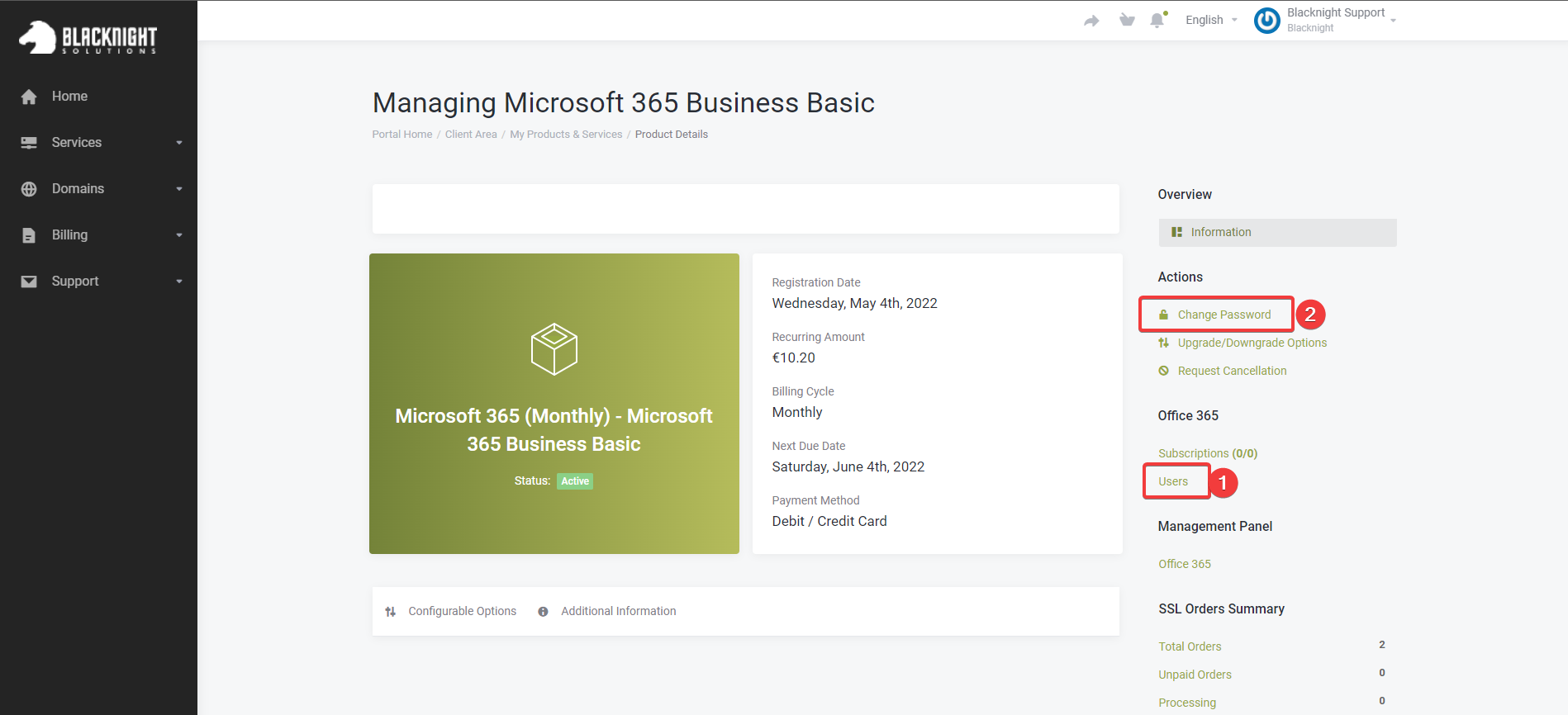Click the Monthly billing cycle value
This screenshot has width=1568, height=715.
[797, 412]
